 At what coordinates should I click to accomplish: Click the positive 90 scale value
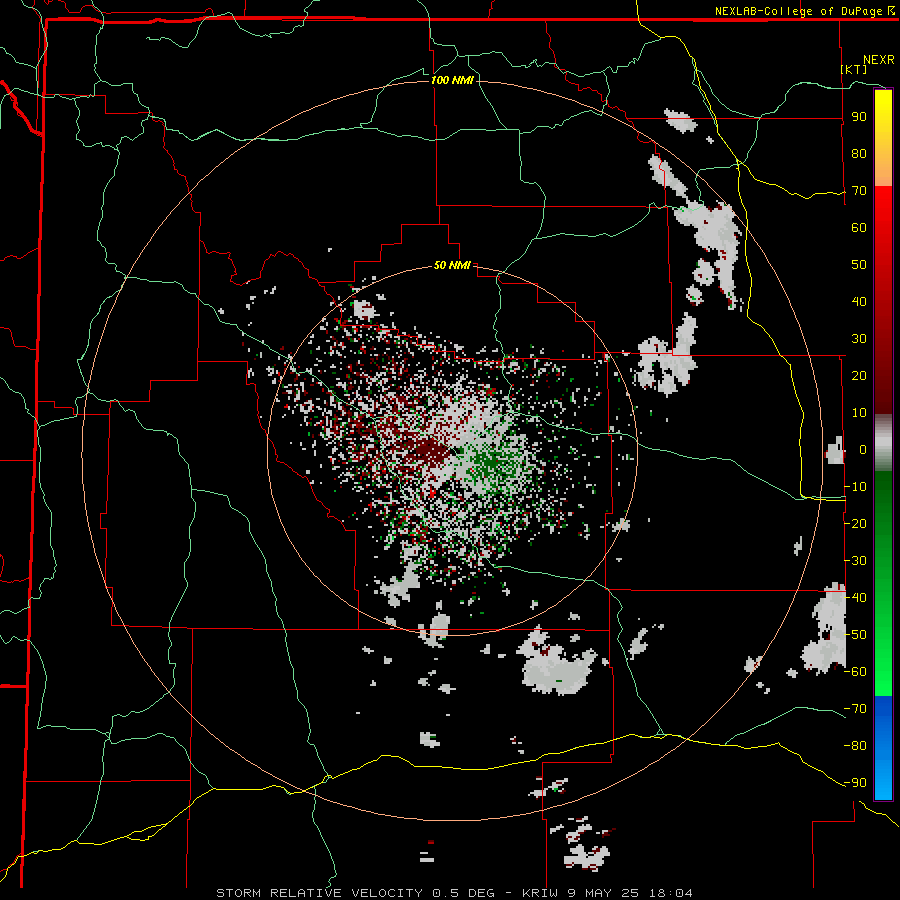[x=859, y=117]
